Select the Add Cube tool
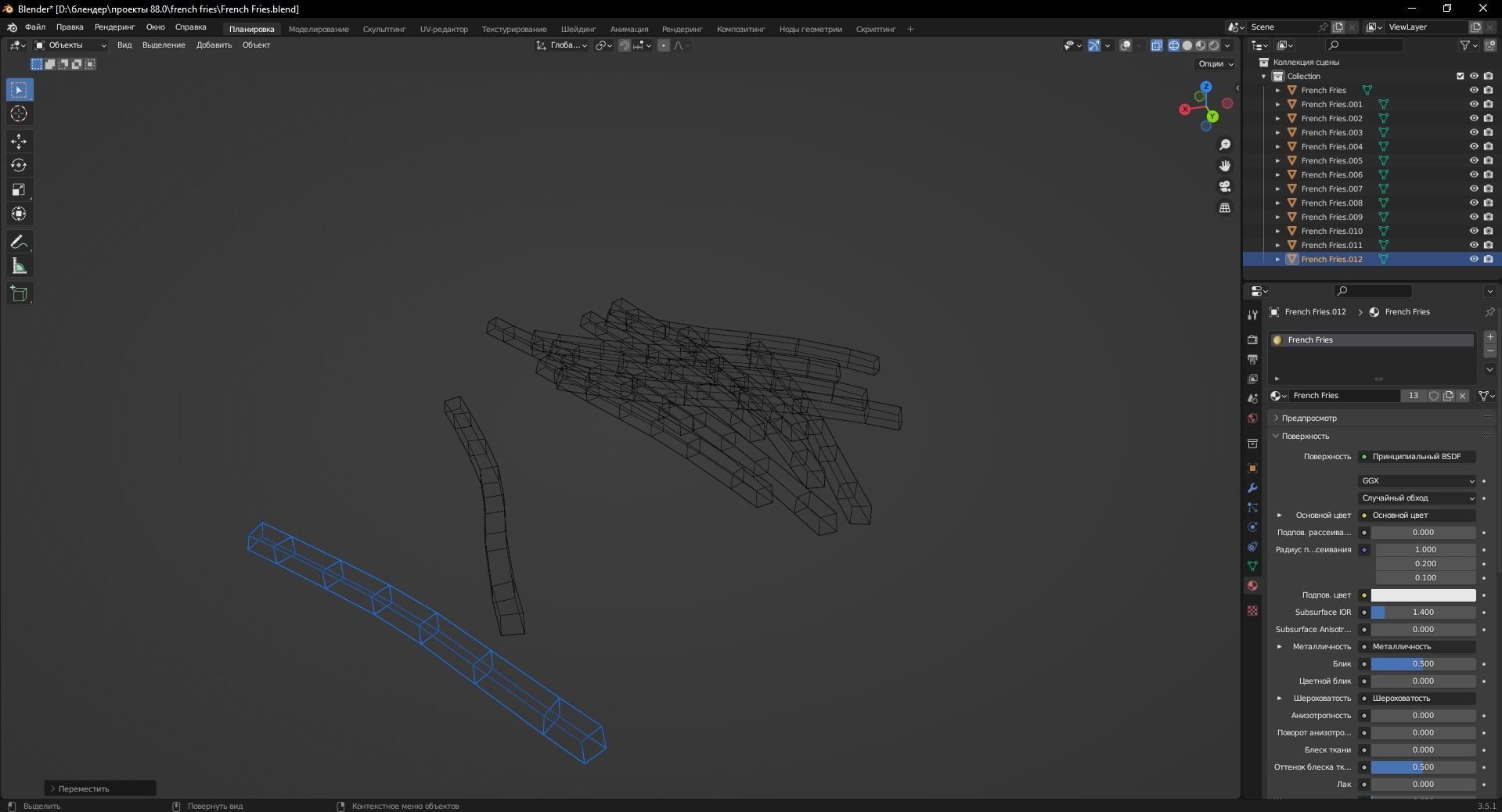 [20, 293]
